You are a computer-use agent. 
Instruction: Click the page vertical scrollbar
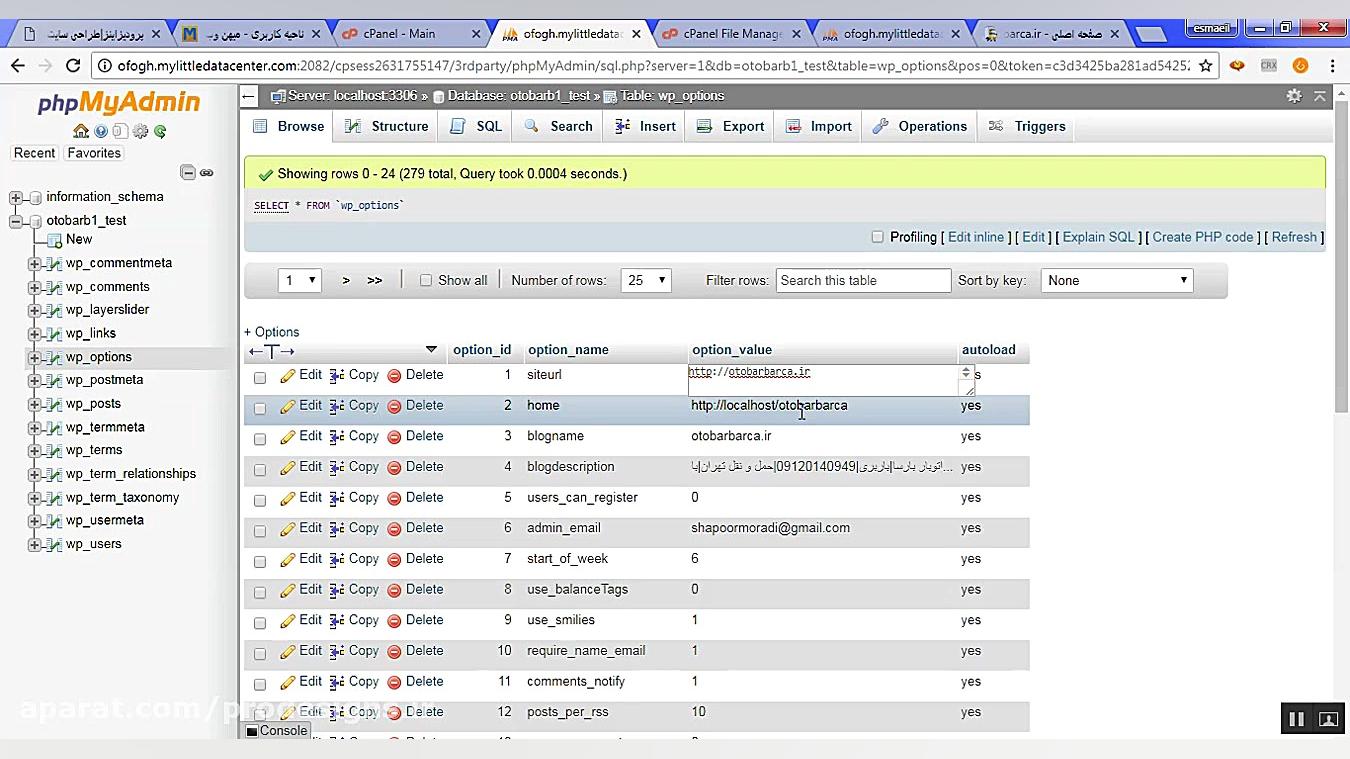1341,257
